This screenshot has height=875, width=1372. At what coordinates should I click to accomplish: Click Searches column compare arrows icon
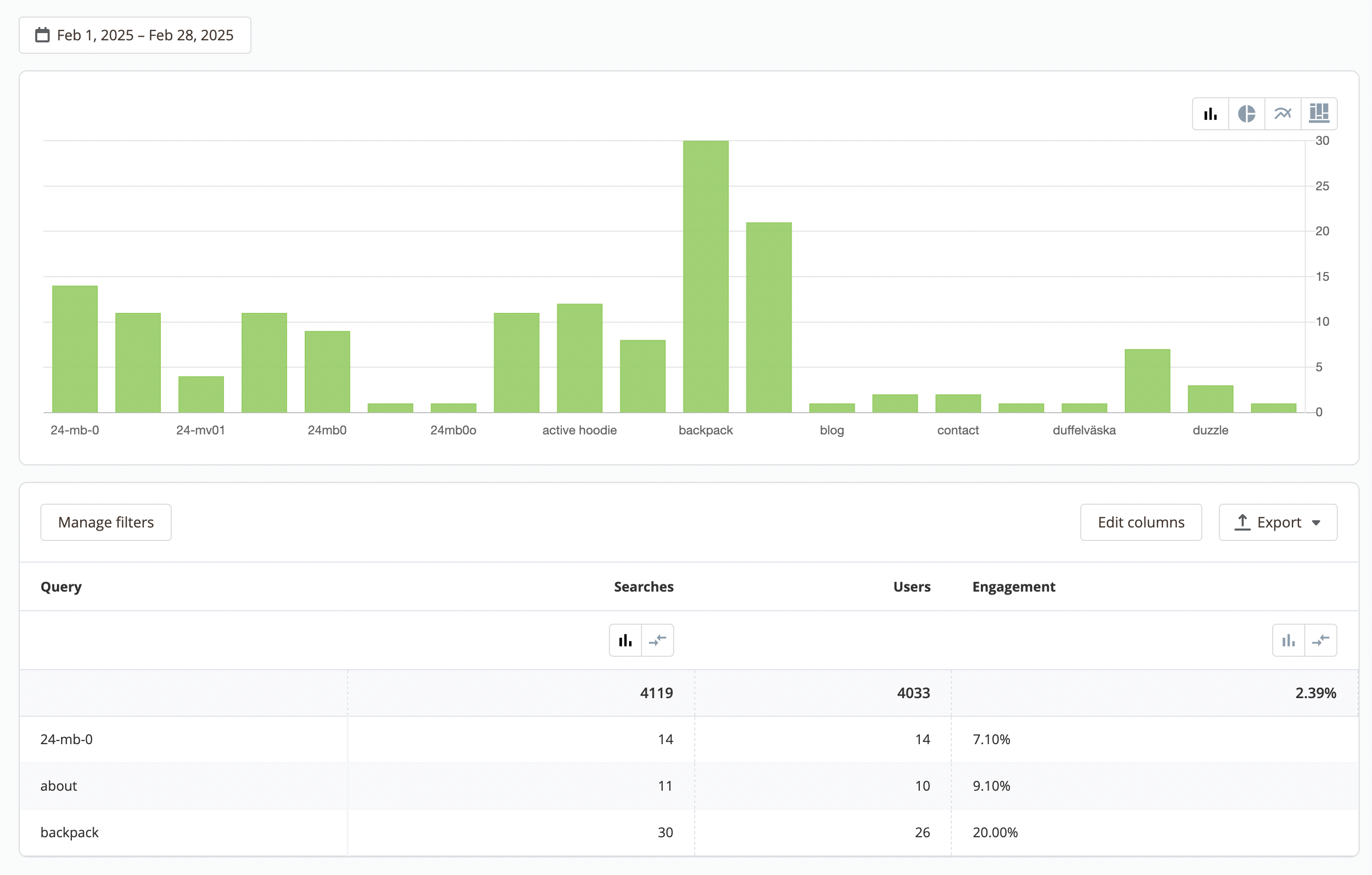[658, 640]
